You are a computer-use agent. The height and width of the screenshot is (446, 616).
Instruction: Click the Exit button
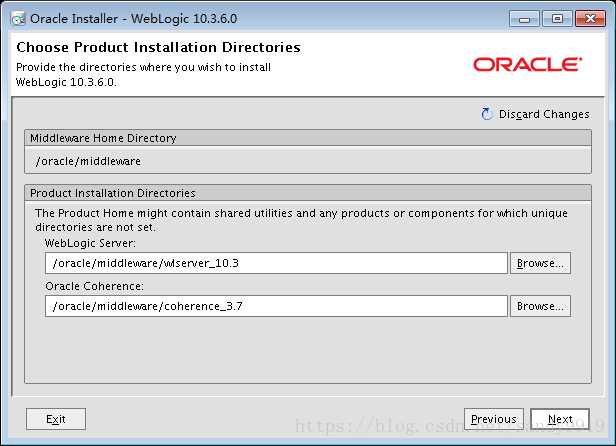(56, 419)
